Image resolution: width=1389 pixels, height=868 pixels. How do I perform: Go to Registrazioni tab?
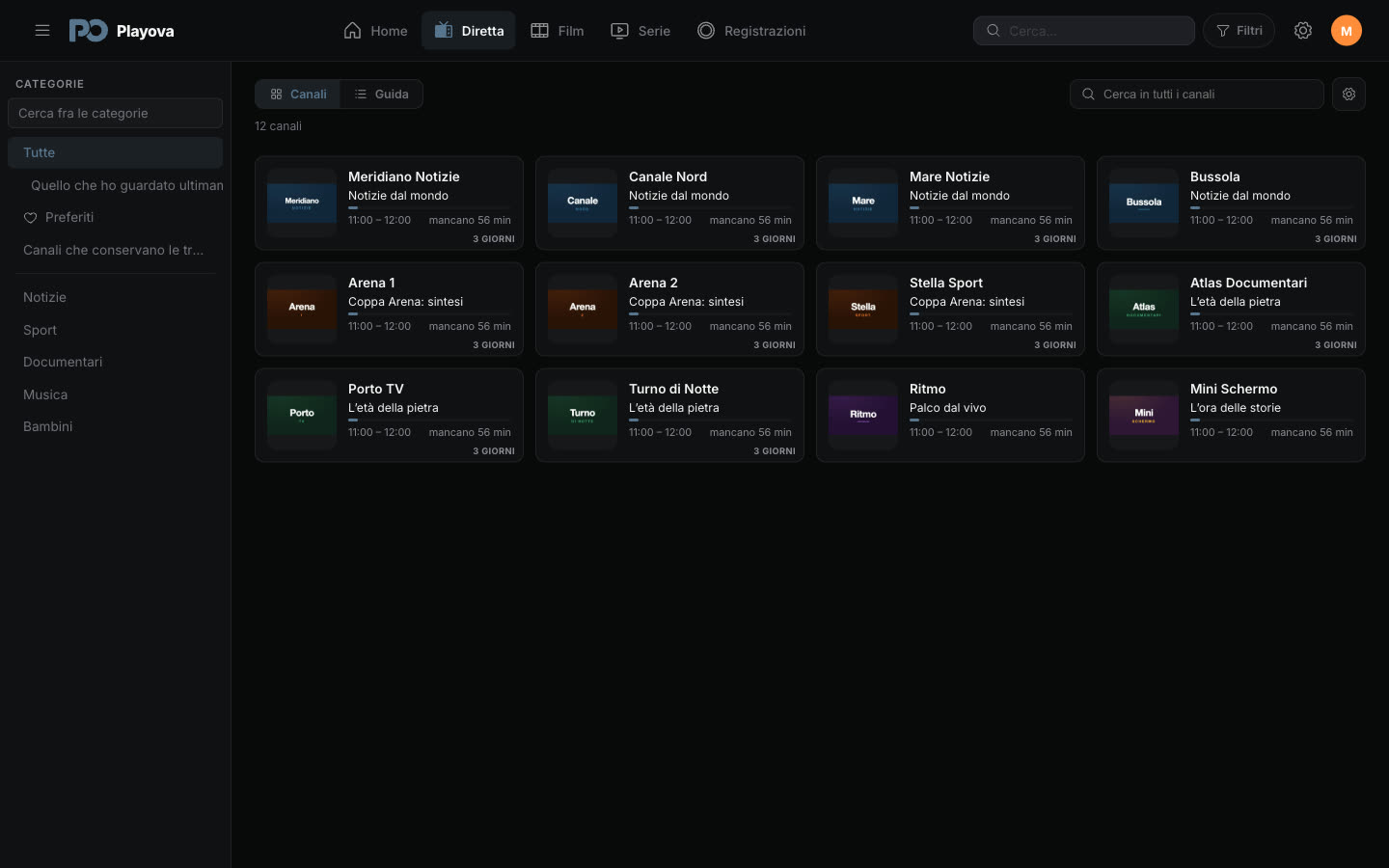[x=751, y=31]
